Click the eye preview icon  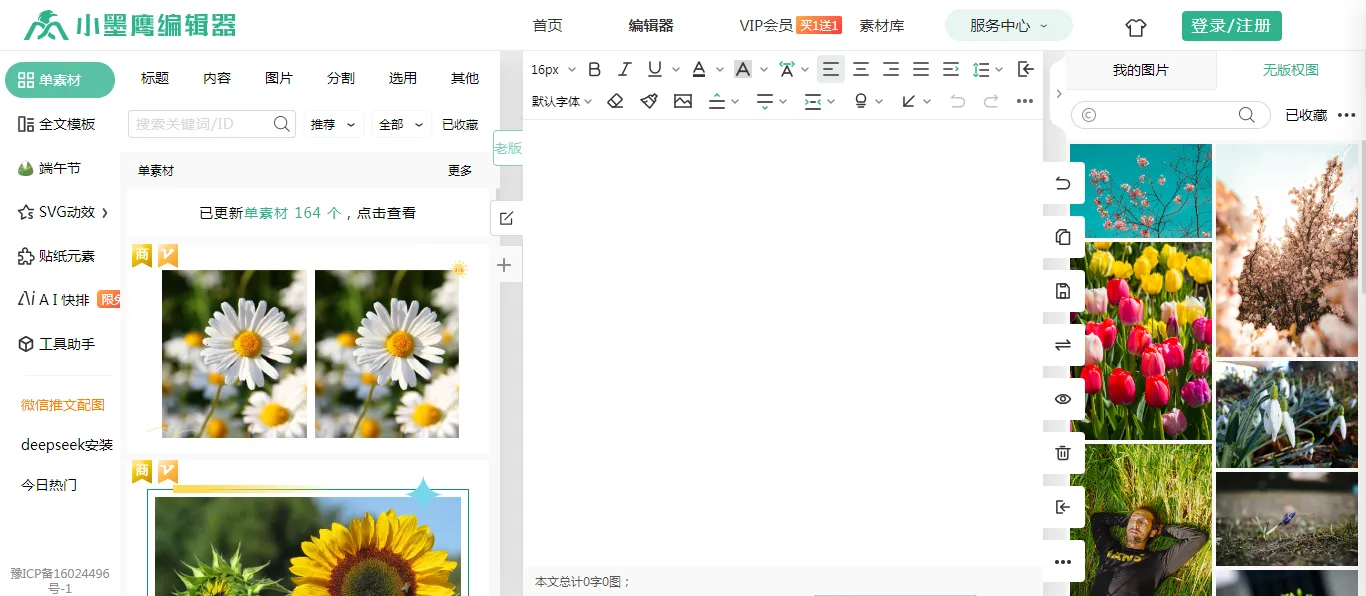[x=1063, y=399]
